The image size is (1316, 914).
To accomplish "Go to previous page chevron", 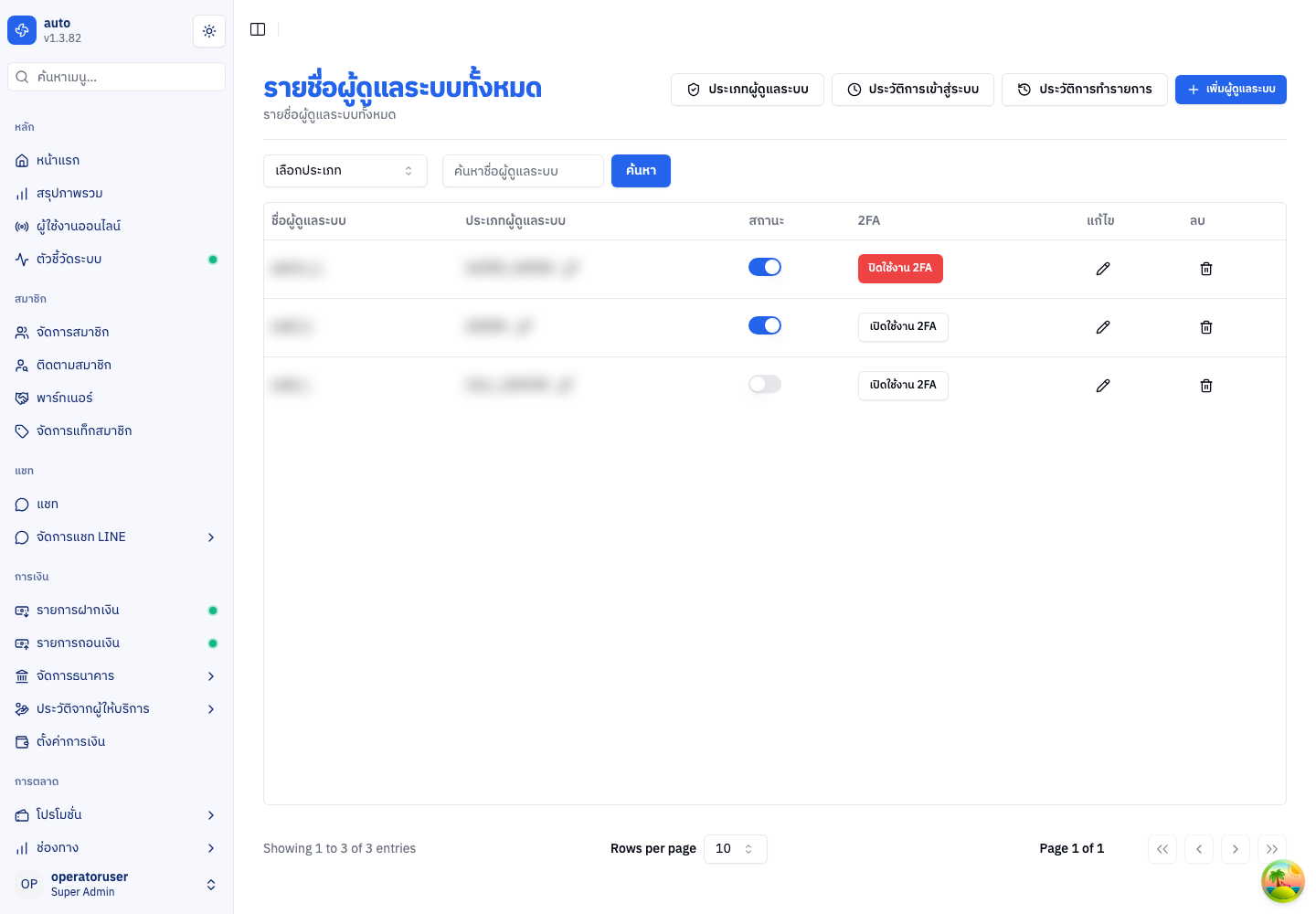I will 1199,849.
